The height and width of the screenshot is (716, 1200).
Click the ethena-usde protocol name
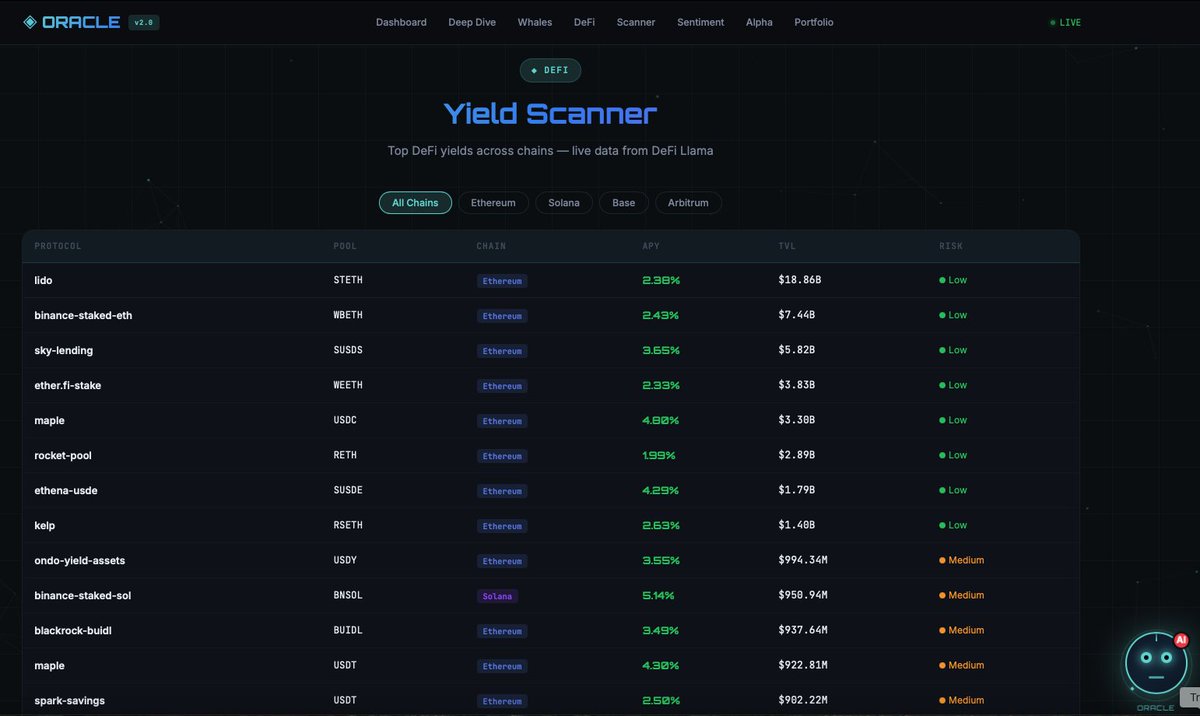tap(66, 490)
